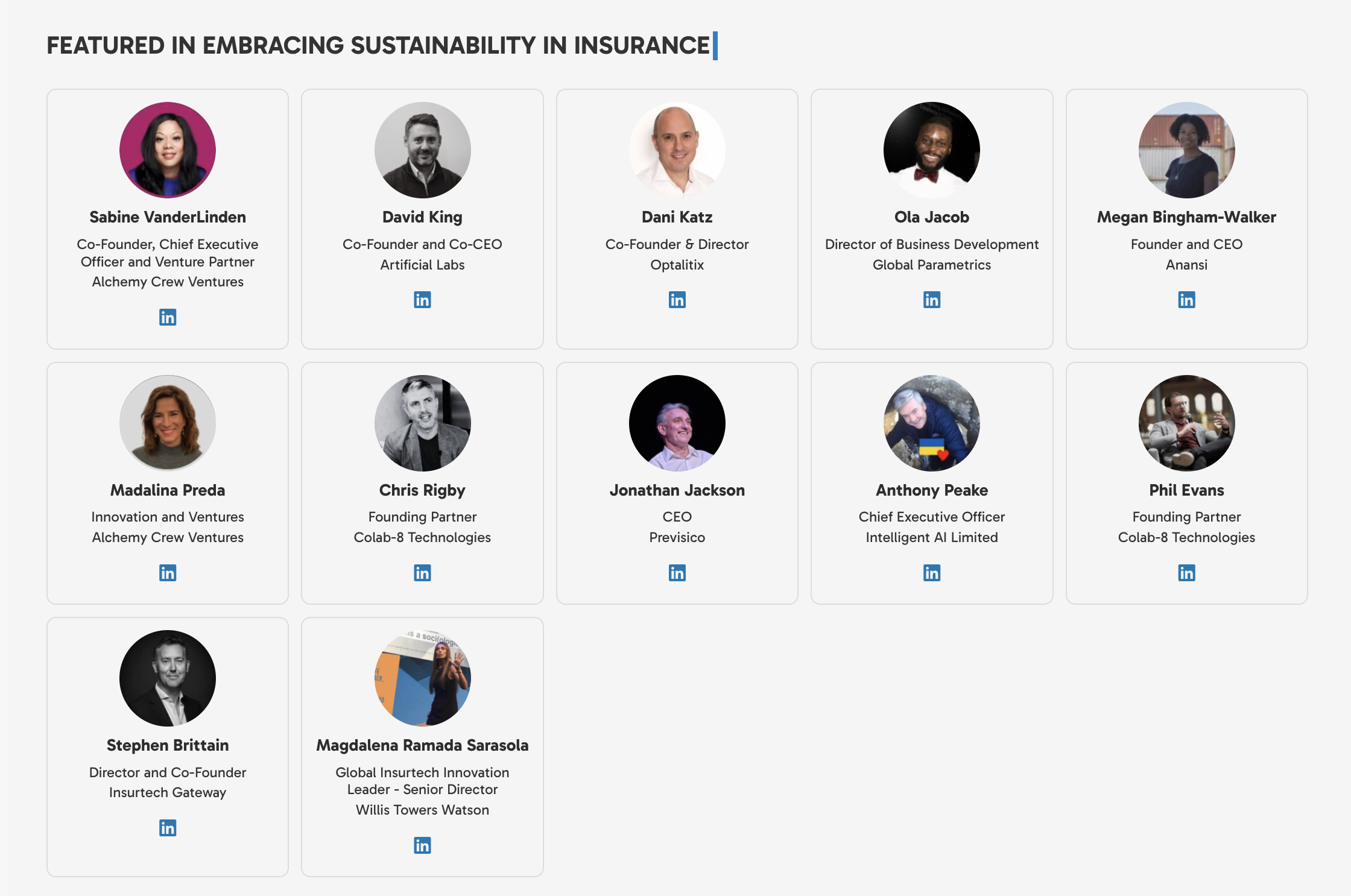Open Sabine VanderLinden's LinkedIn icon

coord(168,317)
